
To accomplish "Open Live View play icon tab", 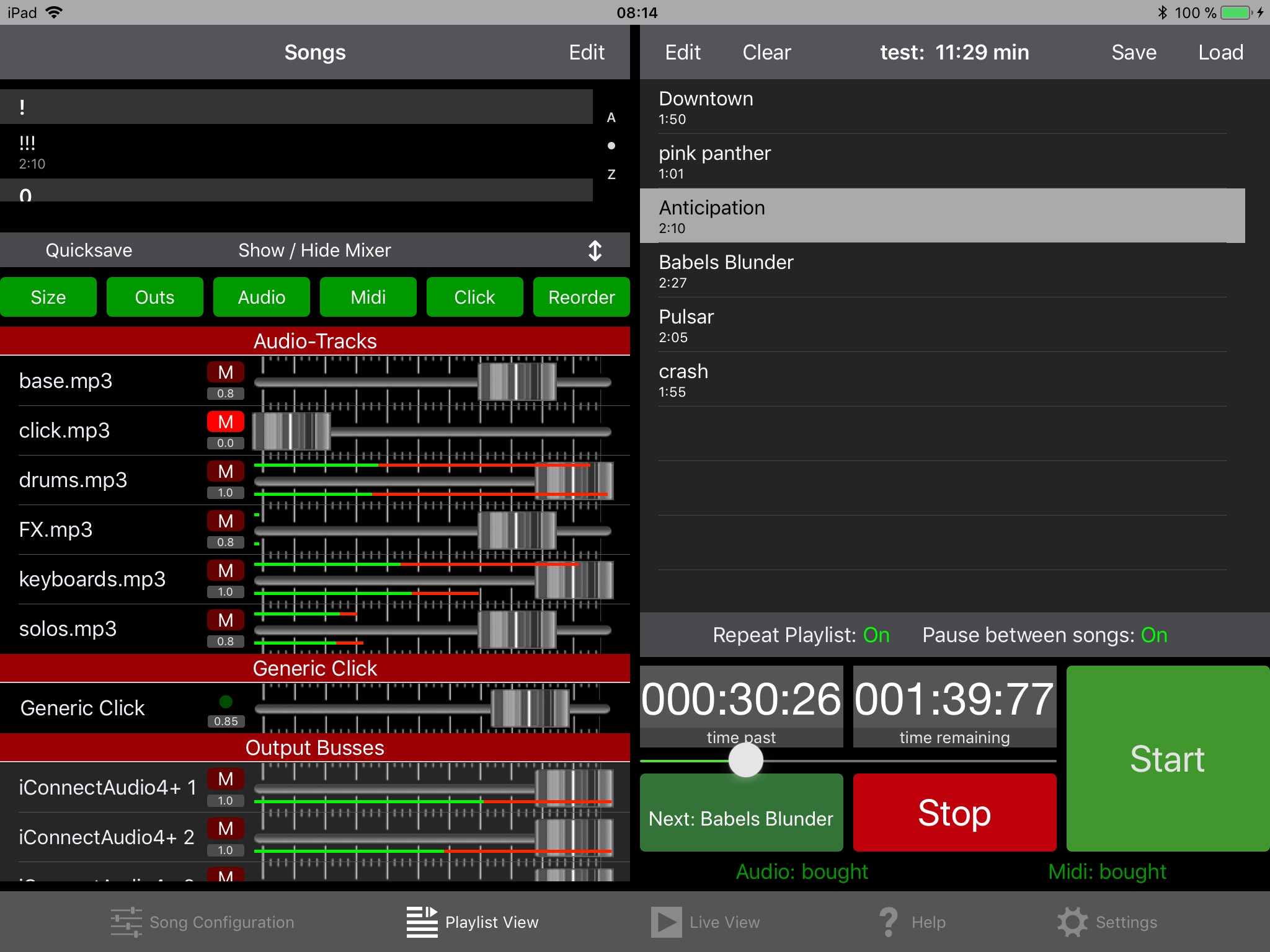I will tap(666, 922).
